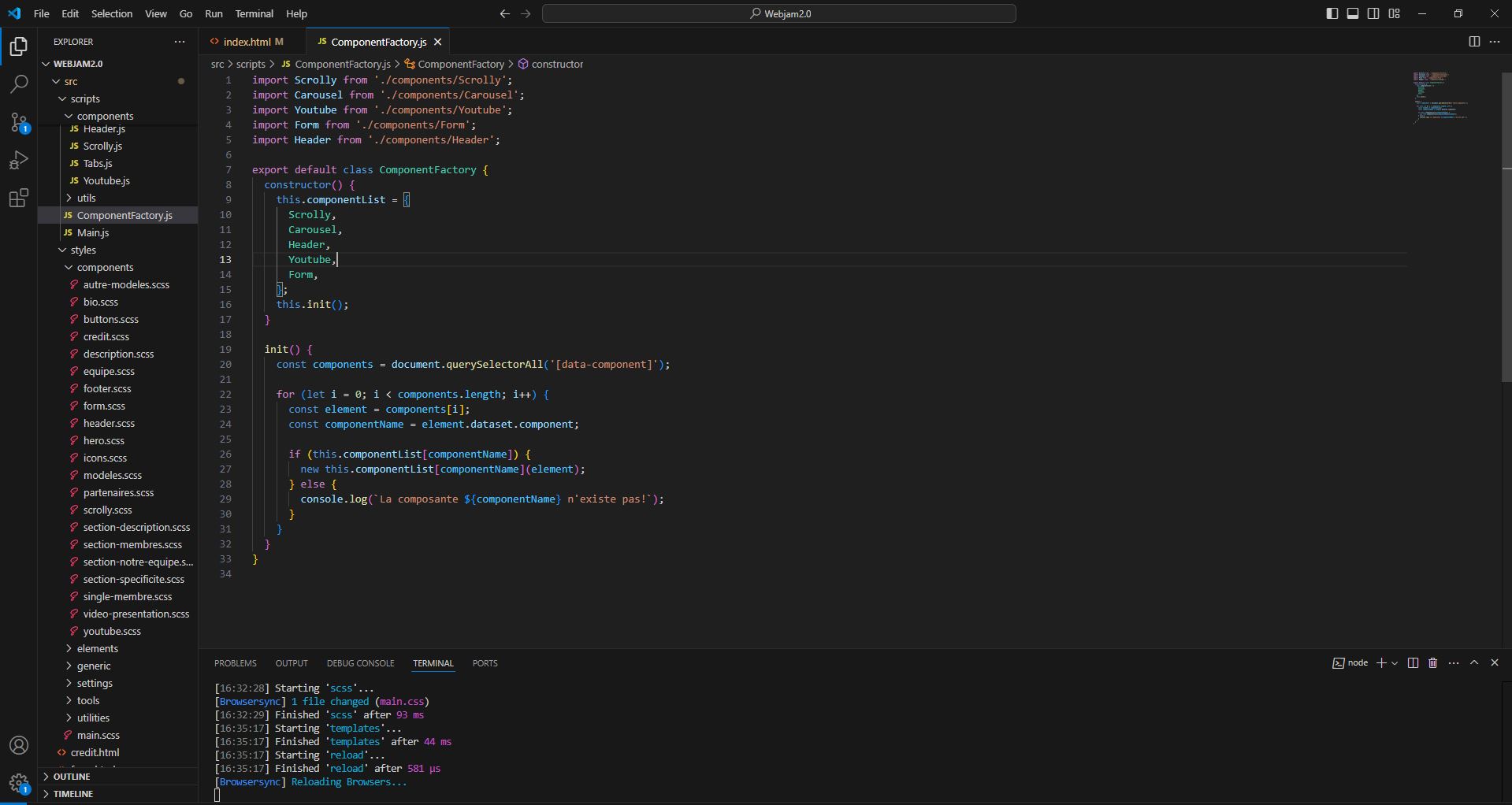Click the constructor breadcrumb item
Image resolution: width=1512 pixels, height=805 pixels.
pos(551,64)
